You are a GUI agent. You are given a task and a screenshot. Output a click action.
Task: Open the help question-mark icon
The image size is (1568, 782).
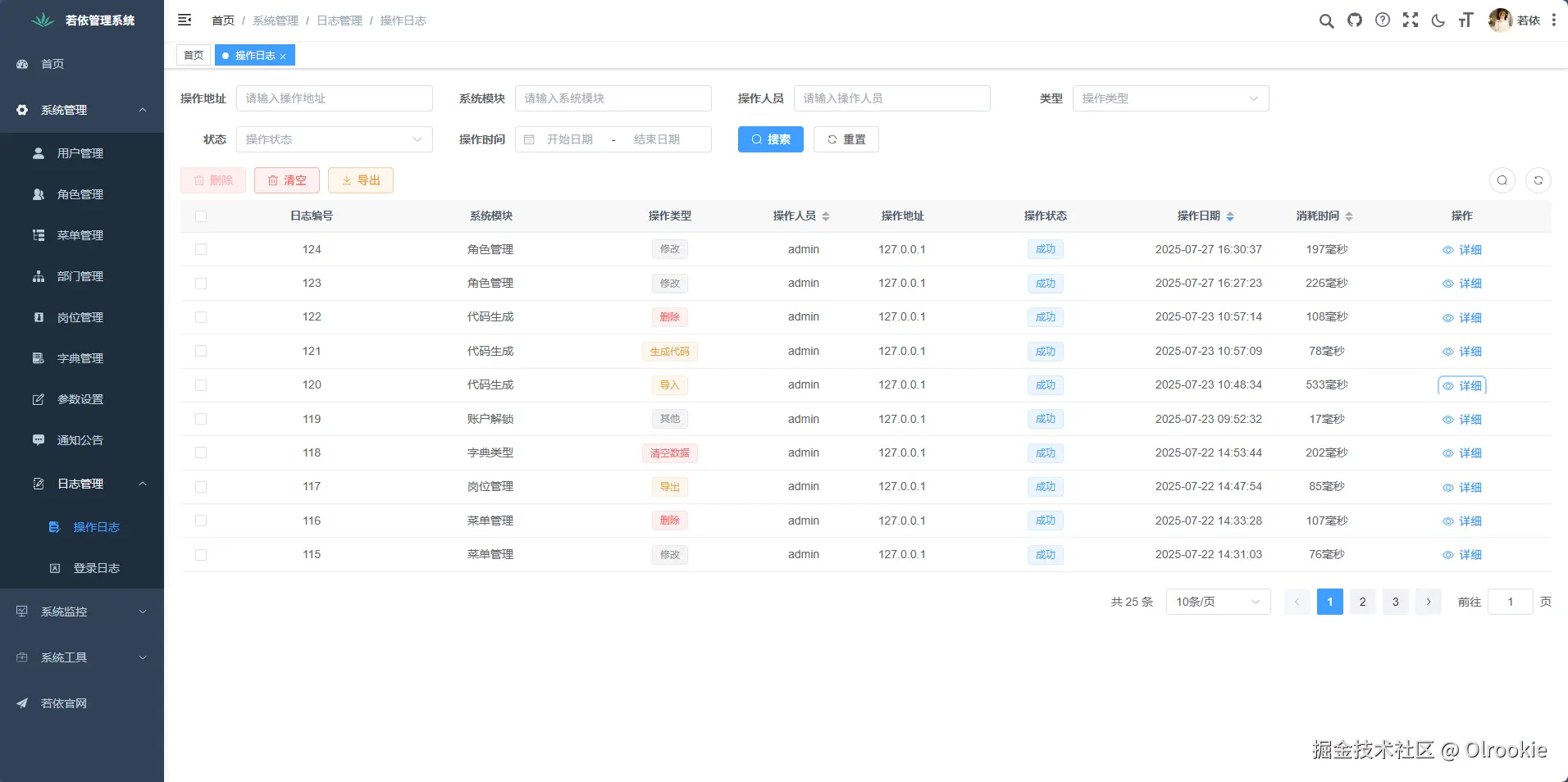pyautogui.click(x=1383, y=20)
